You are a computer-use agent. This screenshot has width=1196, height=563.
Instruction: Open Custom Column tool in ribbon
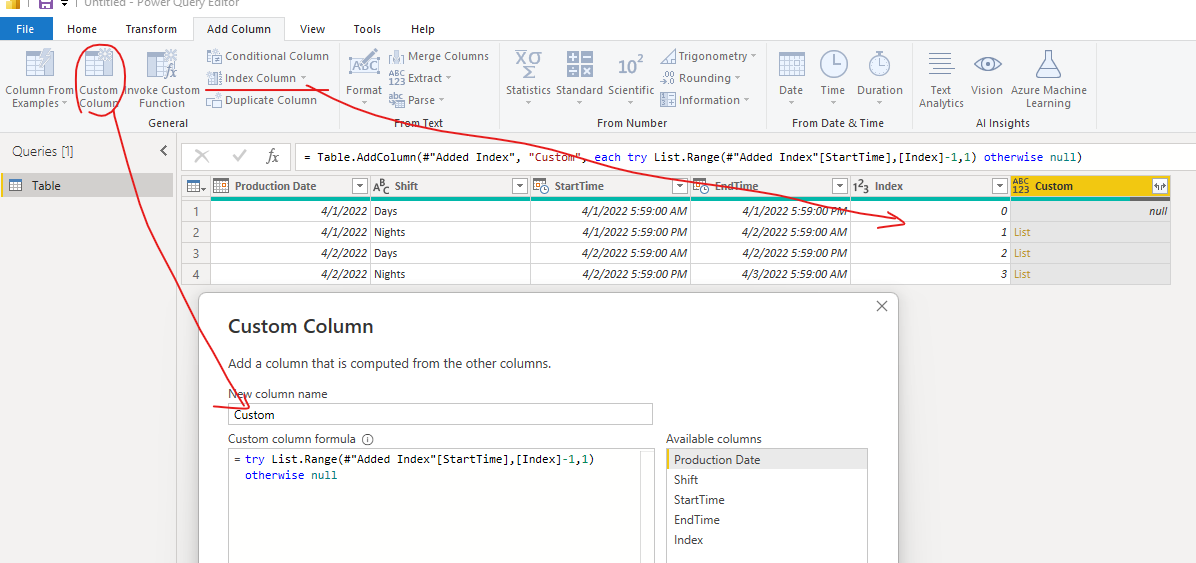click(x=99, y=79)
